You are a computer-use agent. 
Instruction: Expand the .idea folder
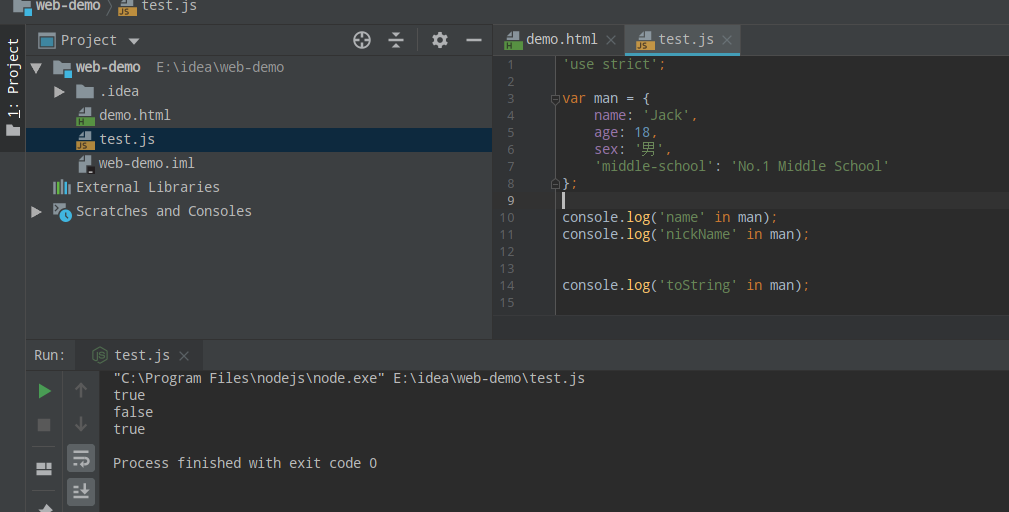pyautogui.click(x=59, y=91)
